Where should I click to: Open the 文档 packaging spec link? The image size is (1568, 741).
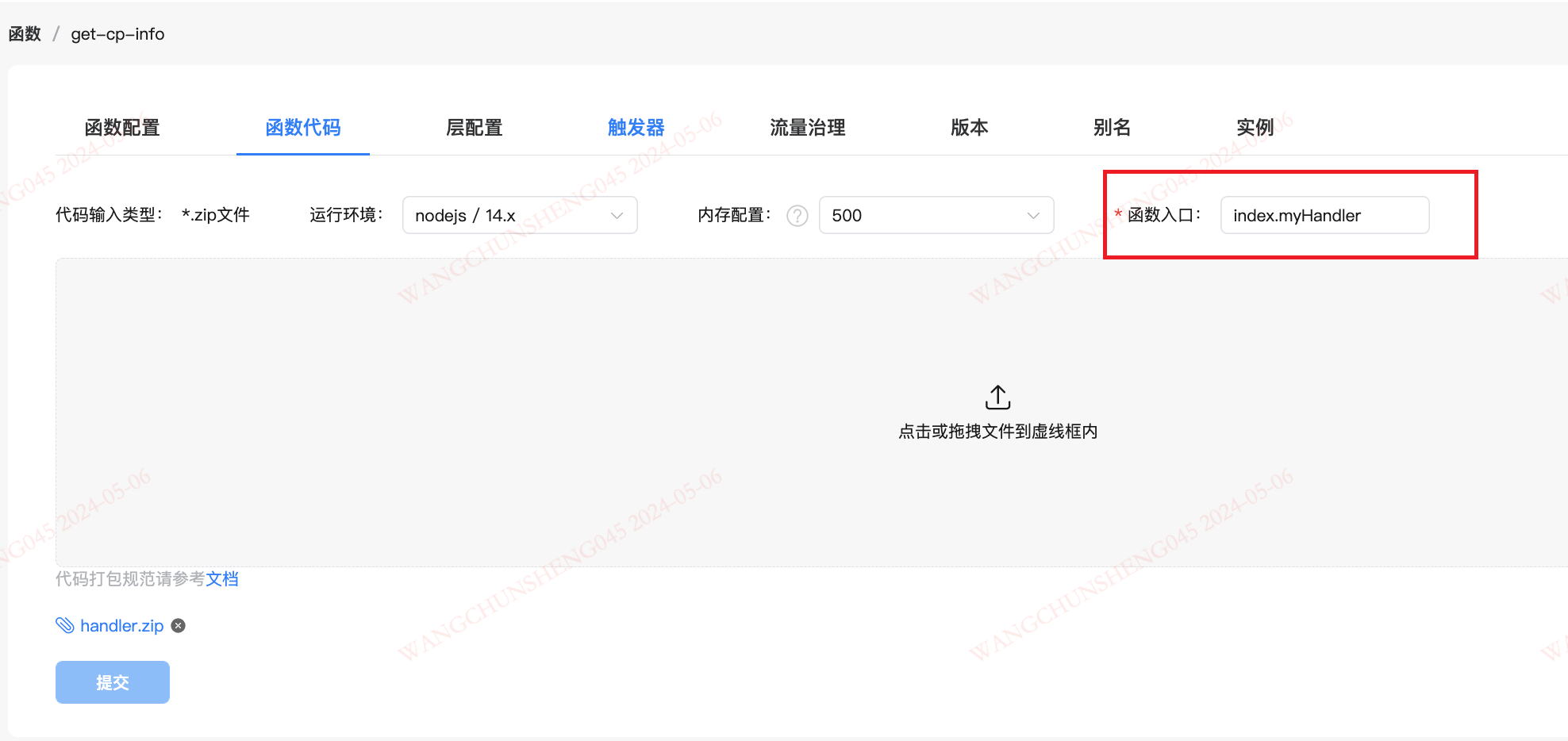click(222, 579)
